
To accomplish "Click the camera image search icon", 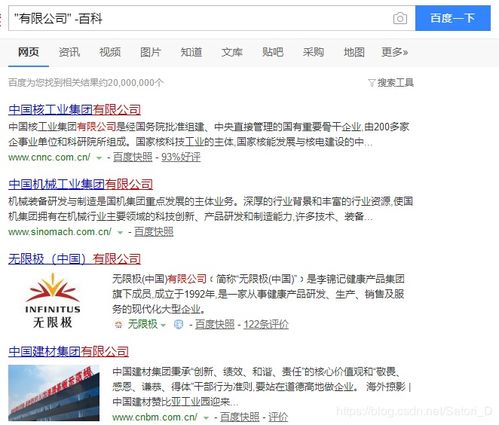I will coord(400,18).
